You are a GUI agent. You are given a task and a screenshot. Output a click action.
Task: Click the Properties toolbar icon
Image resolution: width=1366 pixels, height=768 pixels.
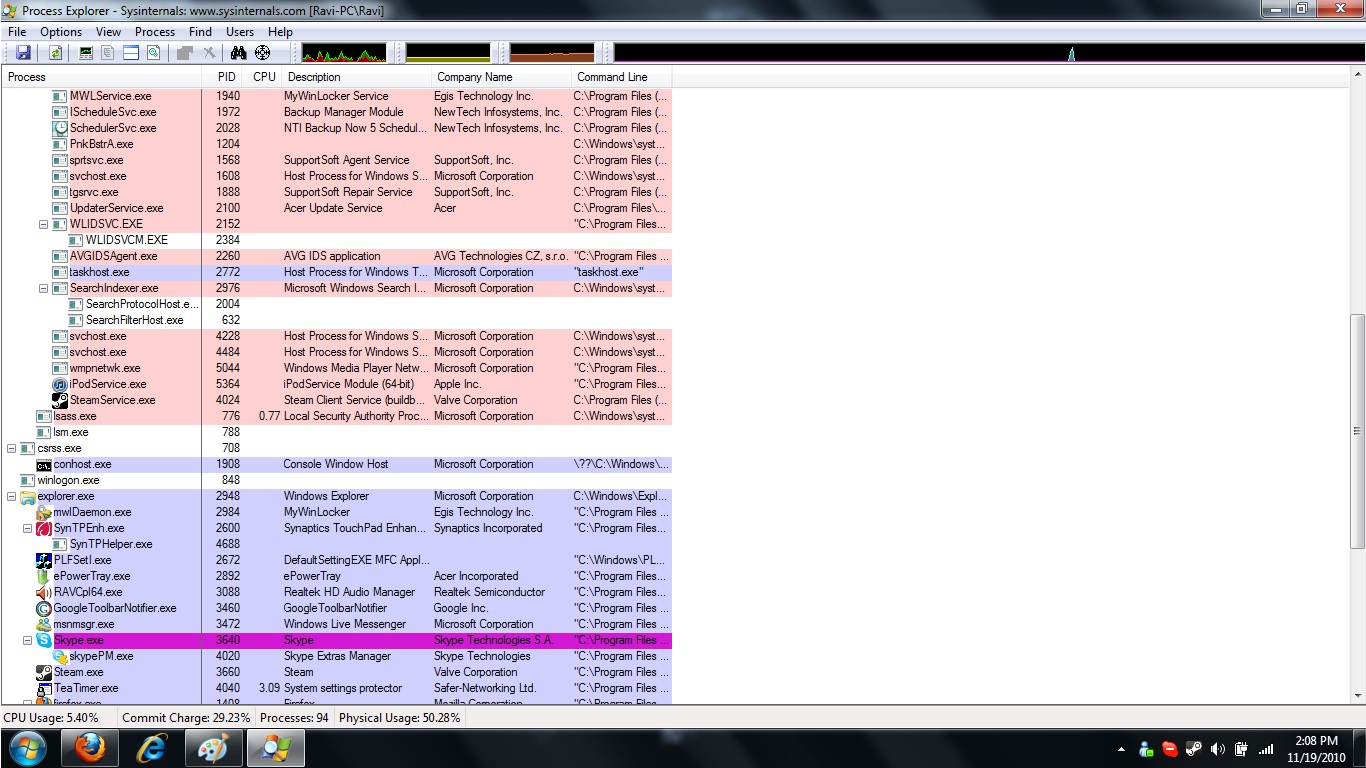click(x=185, y=53)
